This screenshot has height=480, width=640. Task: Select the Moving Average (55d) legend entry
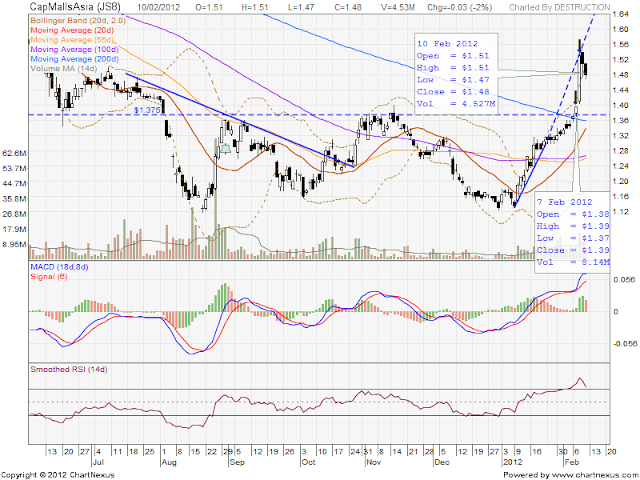tap(72, 40)
